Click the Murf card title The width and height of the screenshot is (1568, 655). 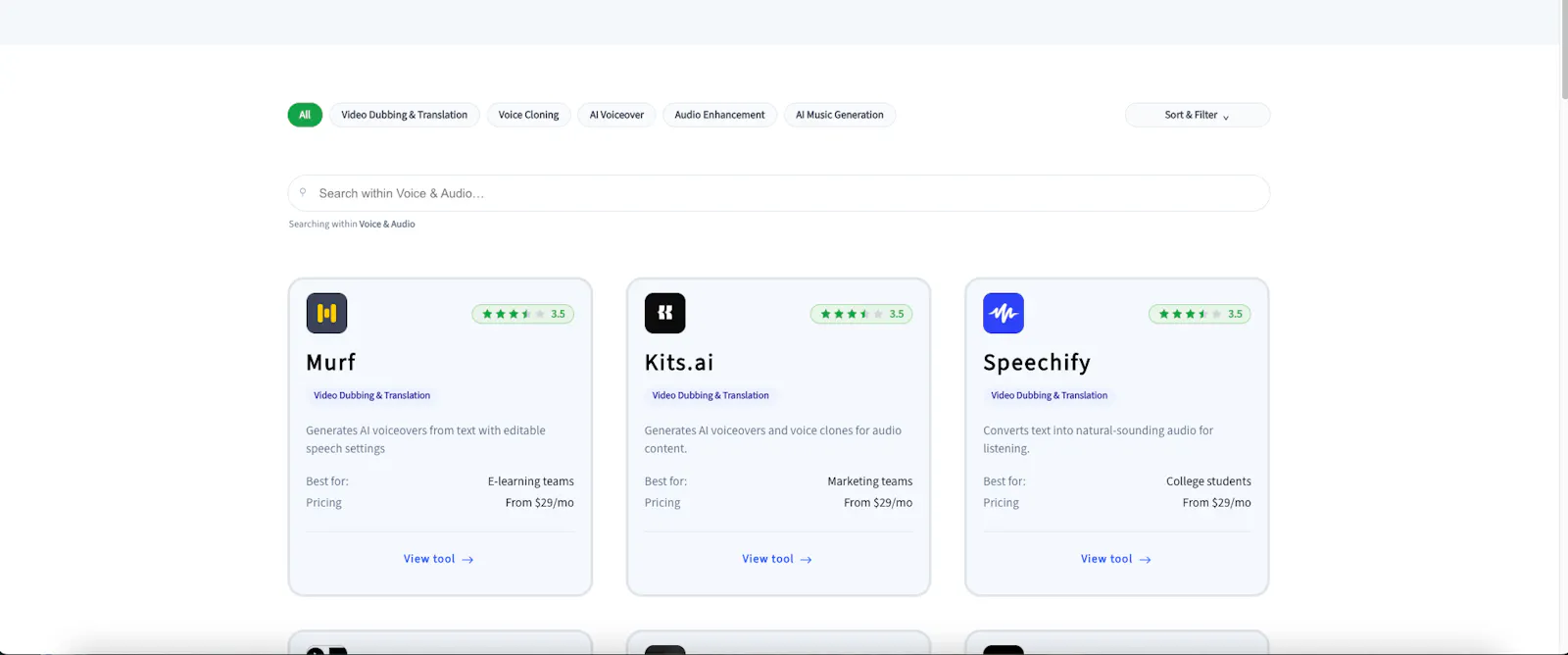[x=331, y=363]
